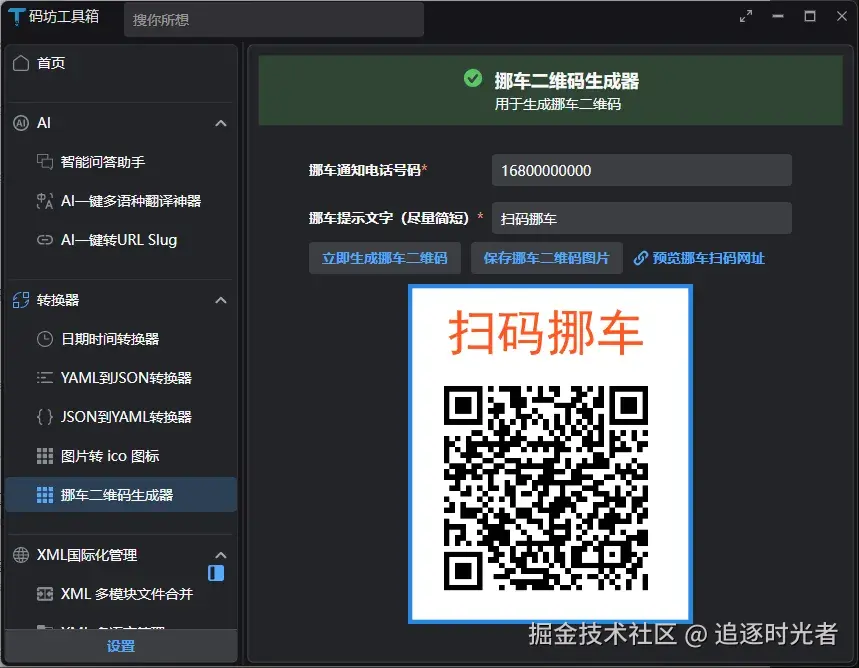Click 保存挪车二维码图片 button
Screen dimensions: 859x668
tap(547, 258)
